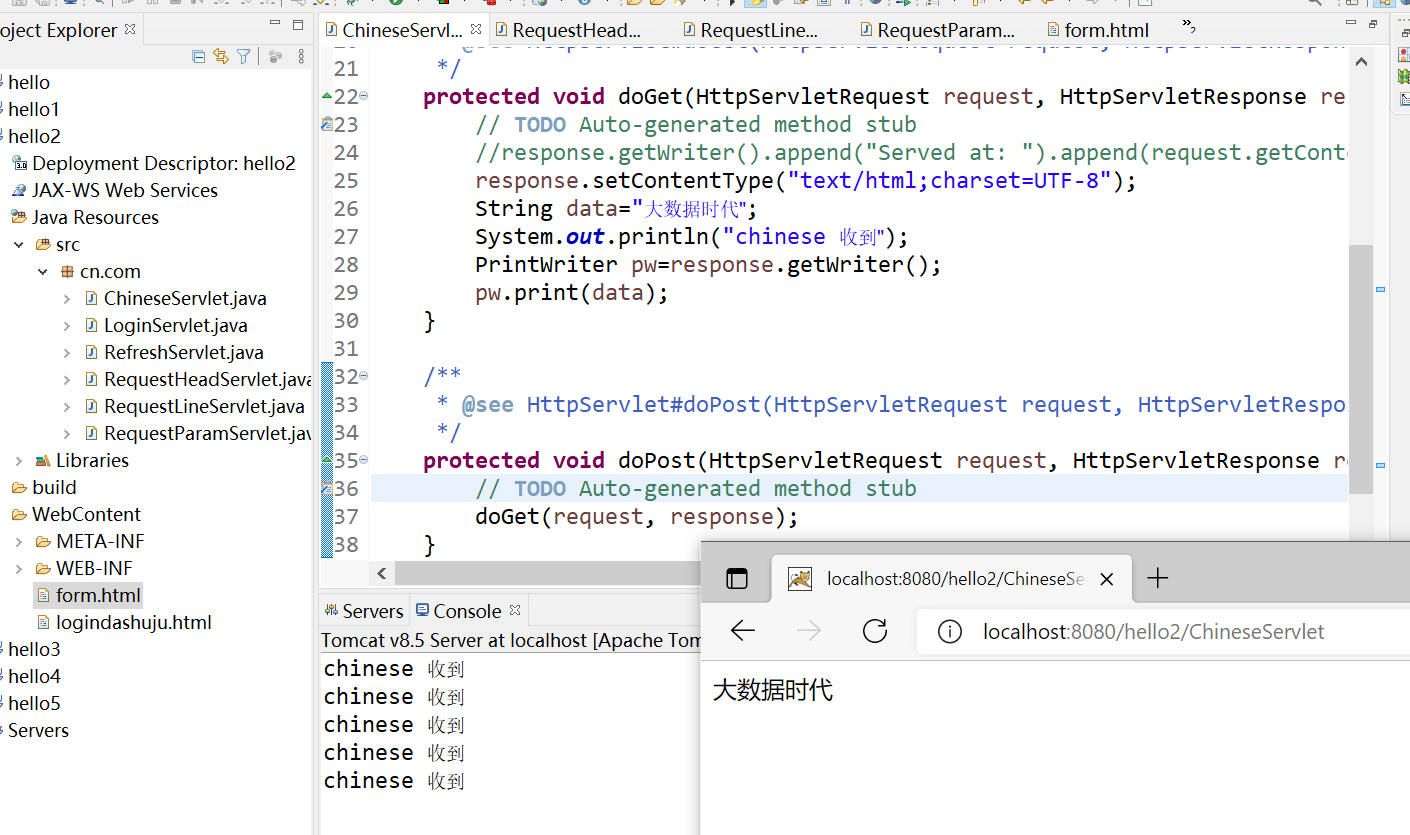
Task: Click override marker on line 22
Action: point(327,97)
